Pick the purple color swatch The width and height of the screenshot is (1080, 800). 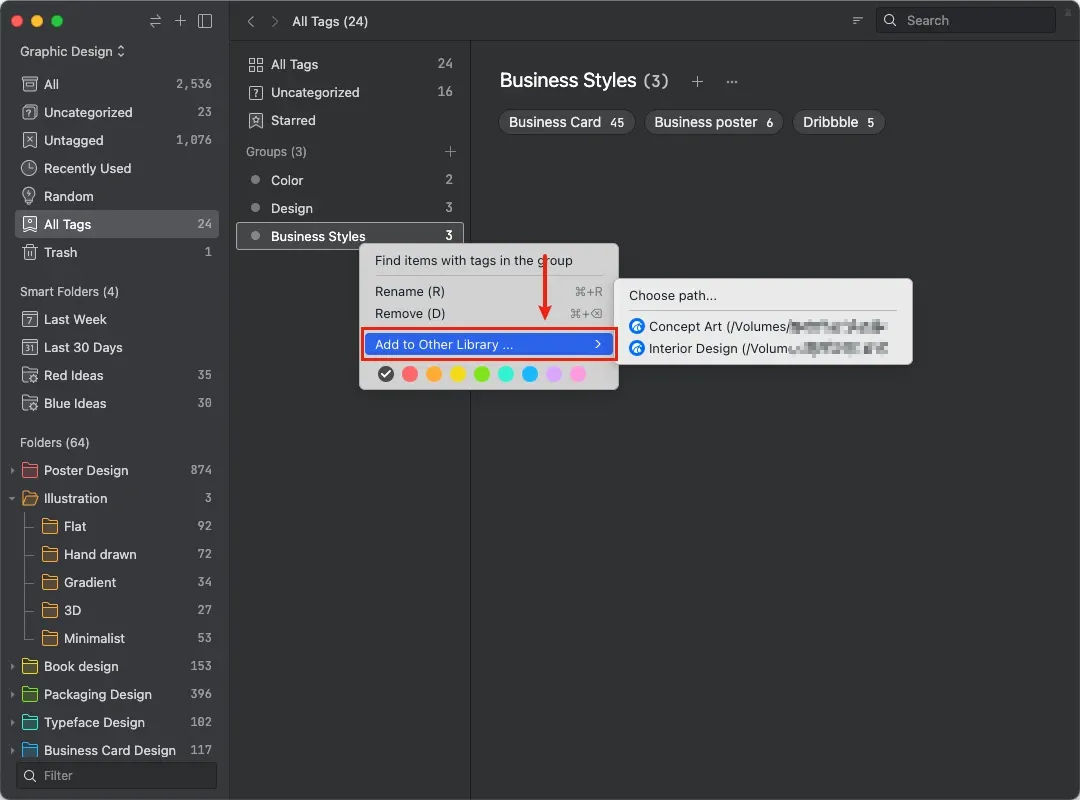[554, 374]
